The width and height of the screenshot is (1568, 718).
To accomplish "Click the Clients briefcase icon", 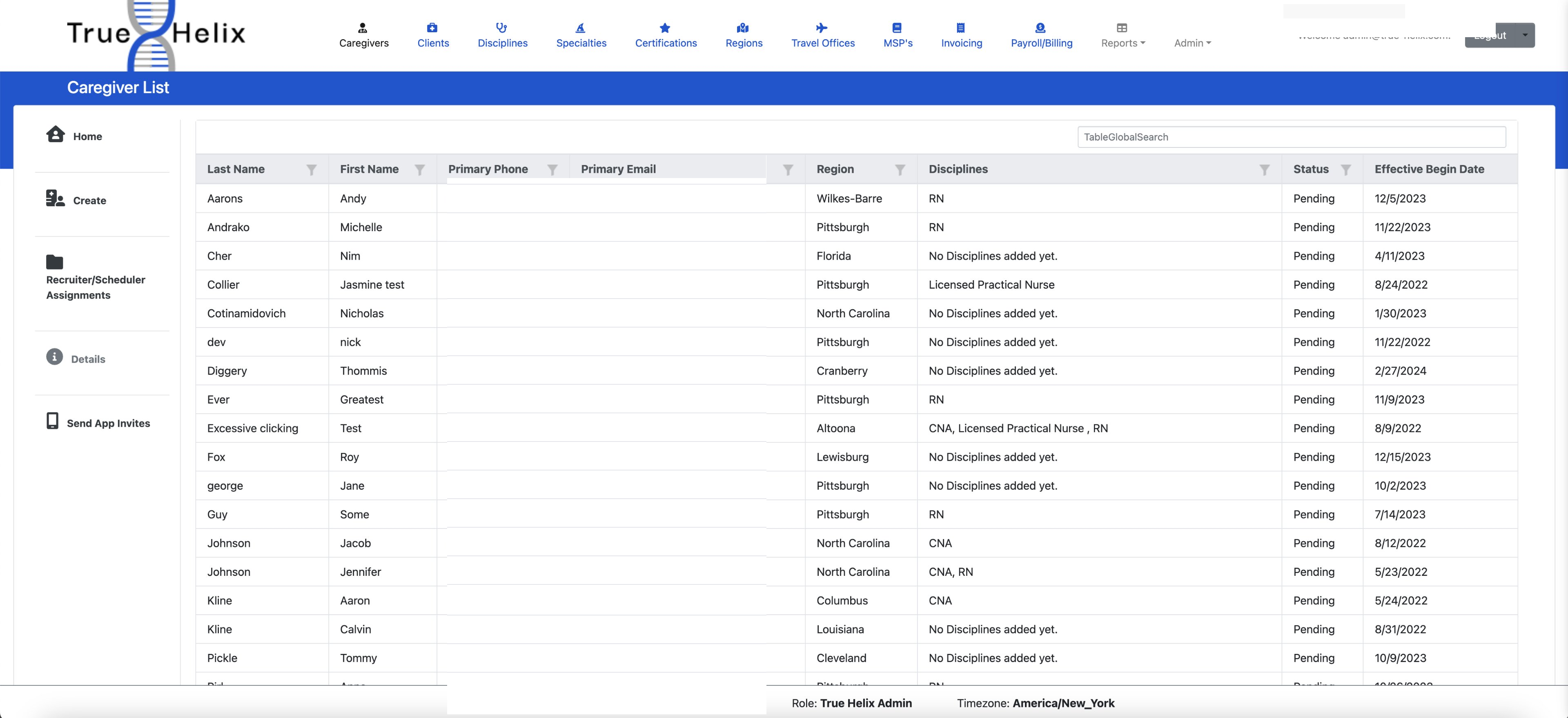I will point(432,28).
